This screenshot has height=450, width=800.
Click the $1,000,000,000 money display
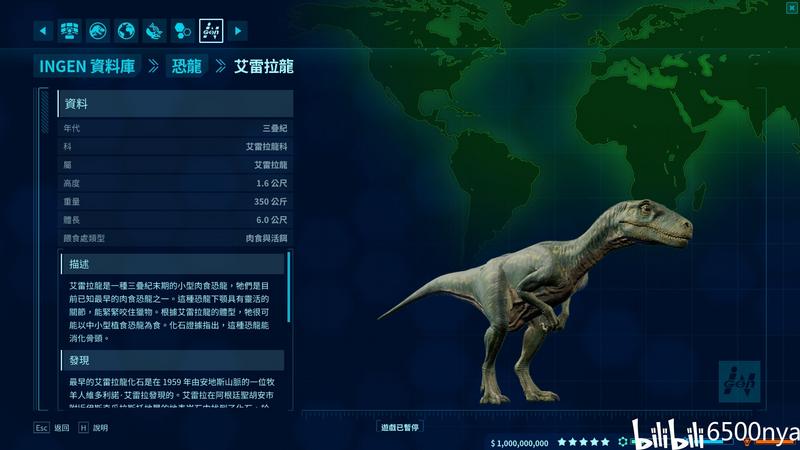point(519,443)
